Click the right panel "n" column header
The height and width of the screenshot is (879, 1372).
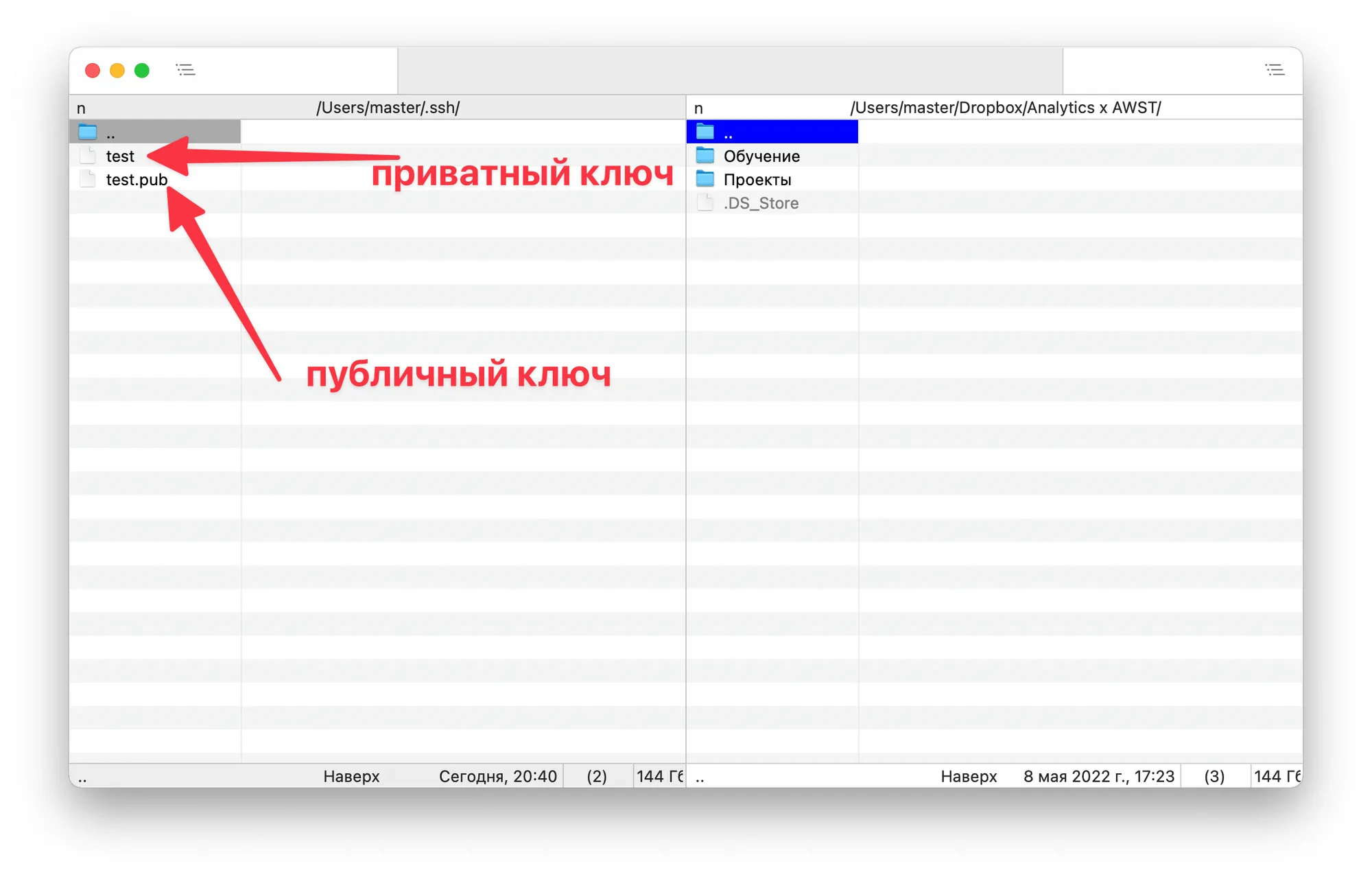click(698, 108)
